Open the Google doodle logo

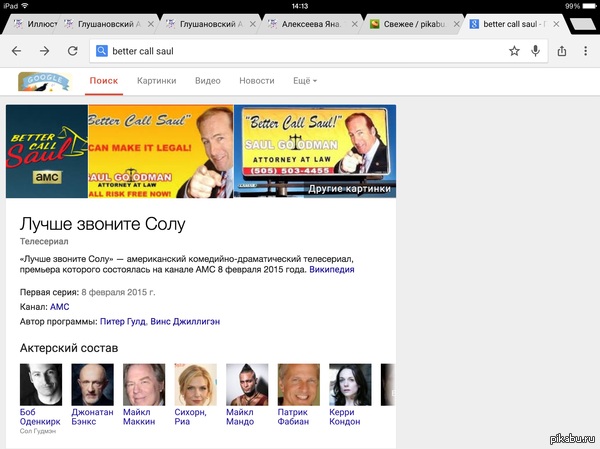pos(44,82)
